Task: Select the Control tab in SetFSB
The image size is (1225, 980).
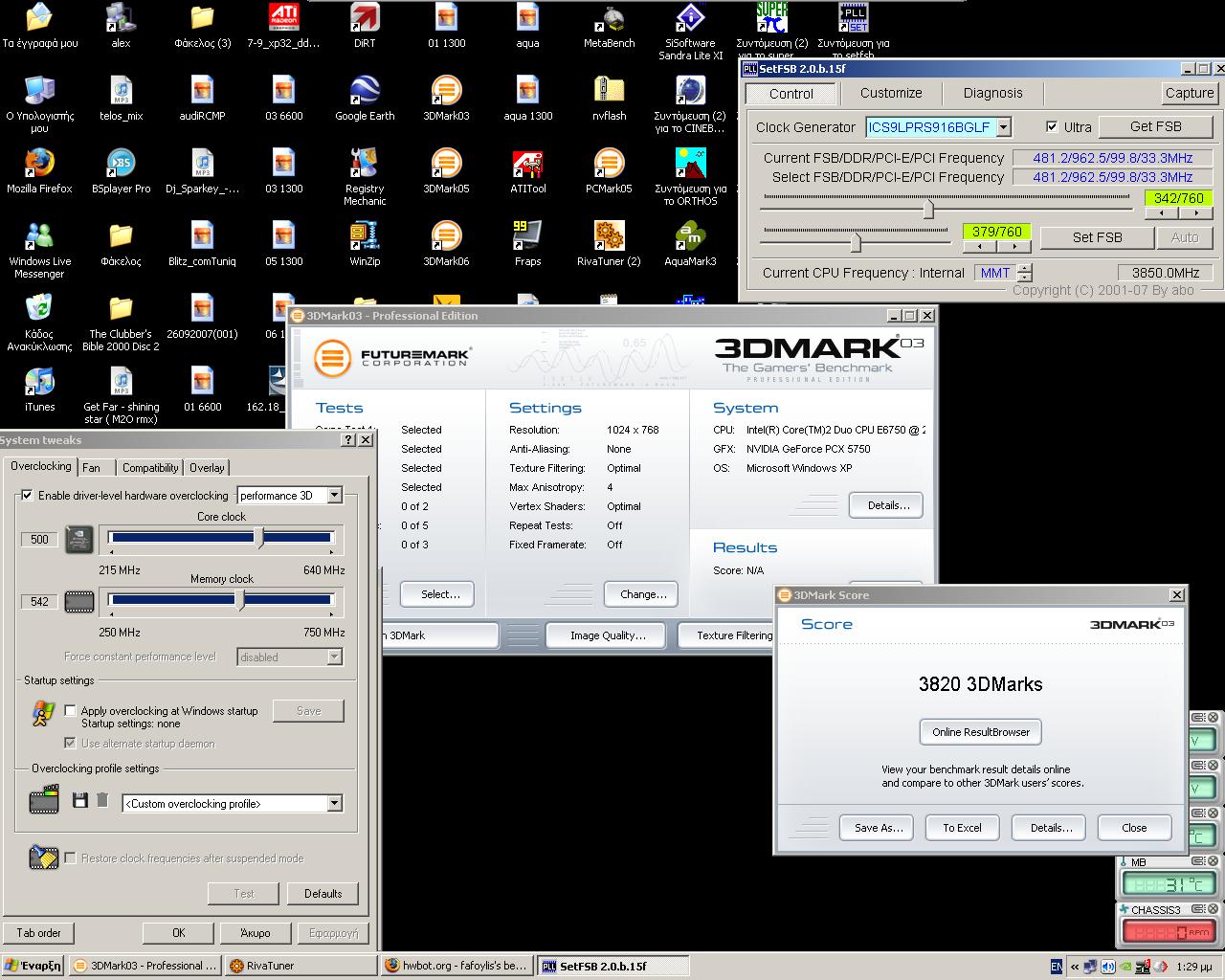Action: pyautogui.click(x=791, y=94)
